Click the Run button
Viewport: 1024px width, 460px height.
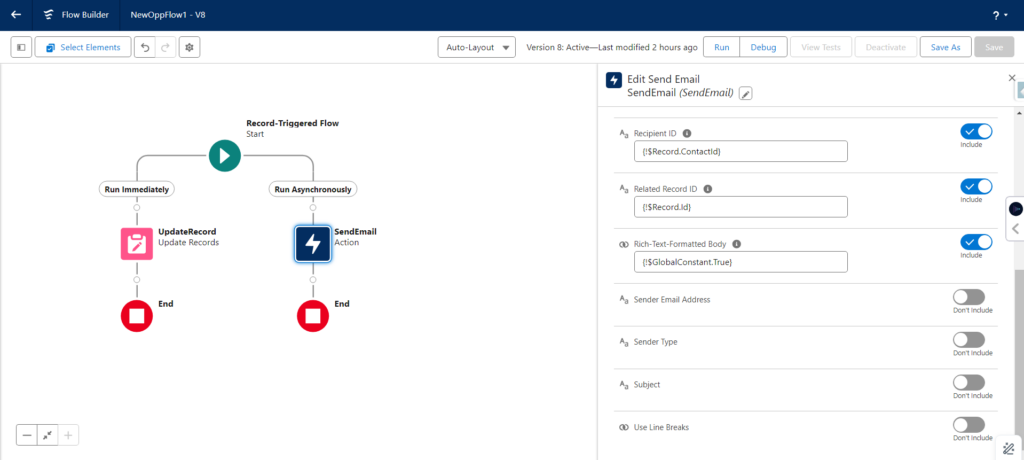[722, 48]
